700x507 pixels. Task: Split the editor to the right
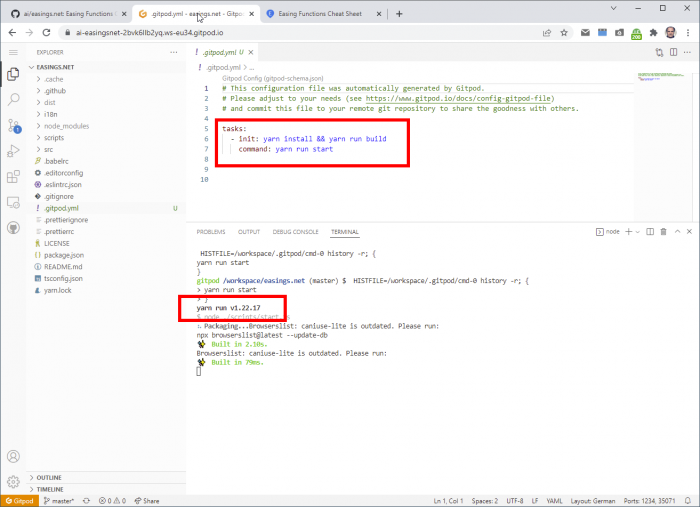673,52
